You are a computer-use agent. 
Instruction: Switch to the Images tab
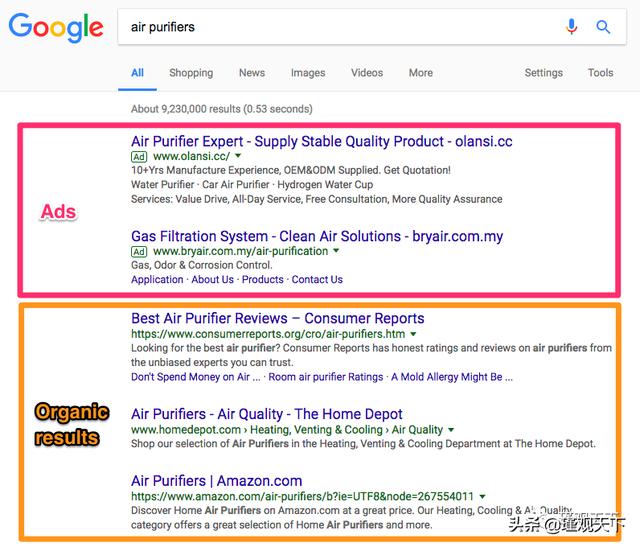(308, 73)
